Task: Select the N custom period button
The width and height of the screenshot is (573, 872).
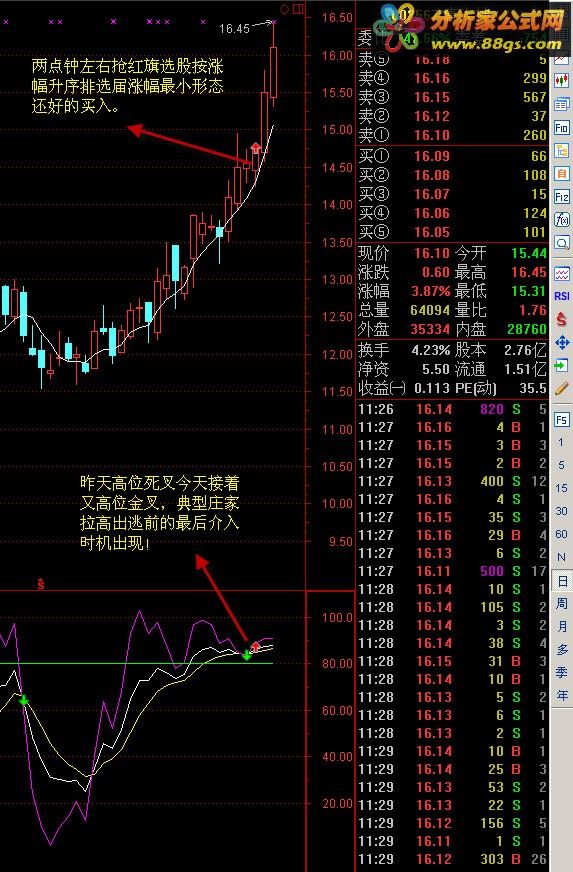Action: 561,557
